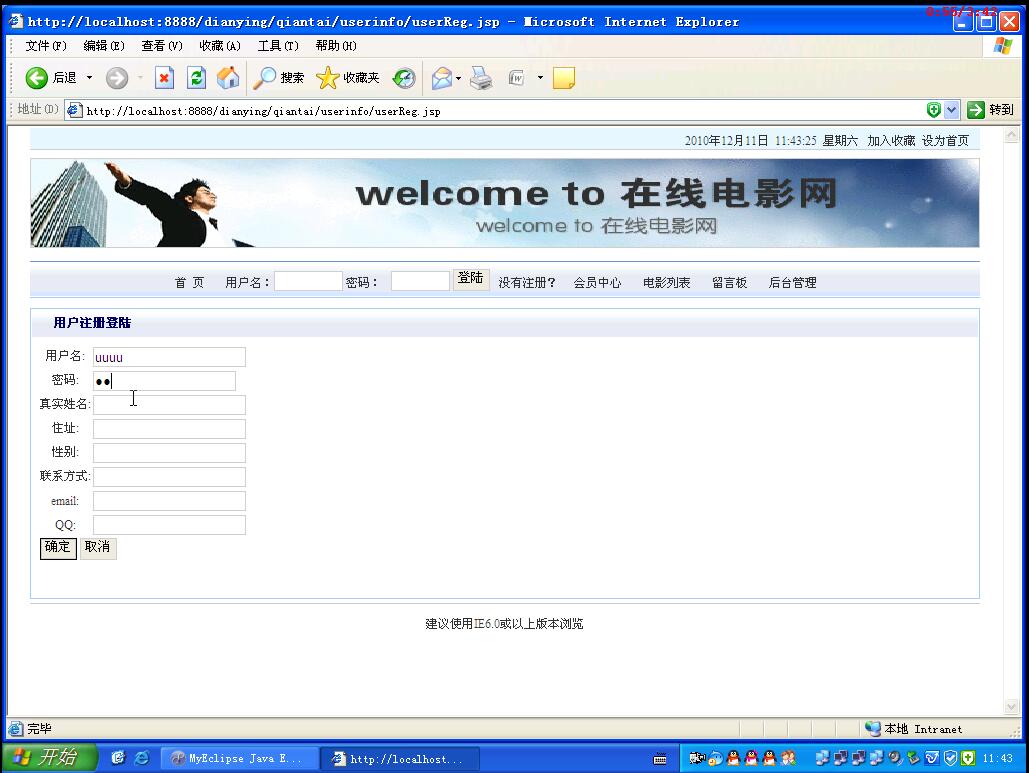Focus the nav bar 用户名 login field
Image resolution: width=1029 pixels, height=773 pixels.
tap(308, 281)
